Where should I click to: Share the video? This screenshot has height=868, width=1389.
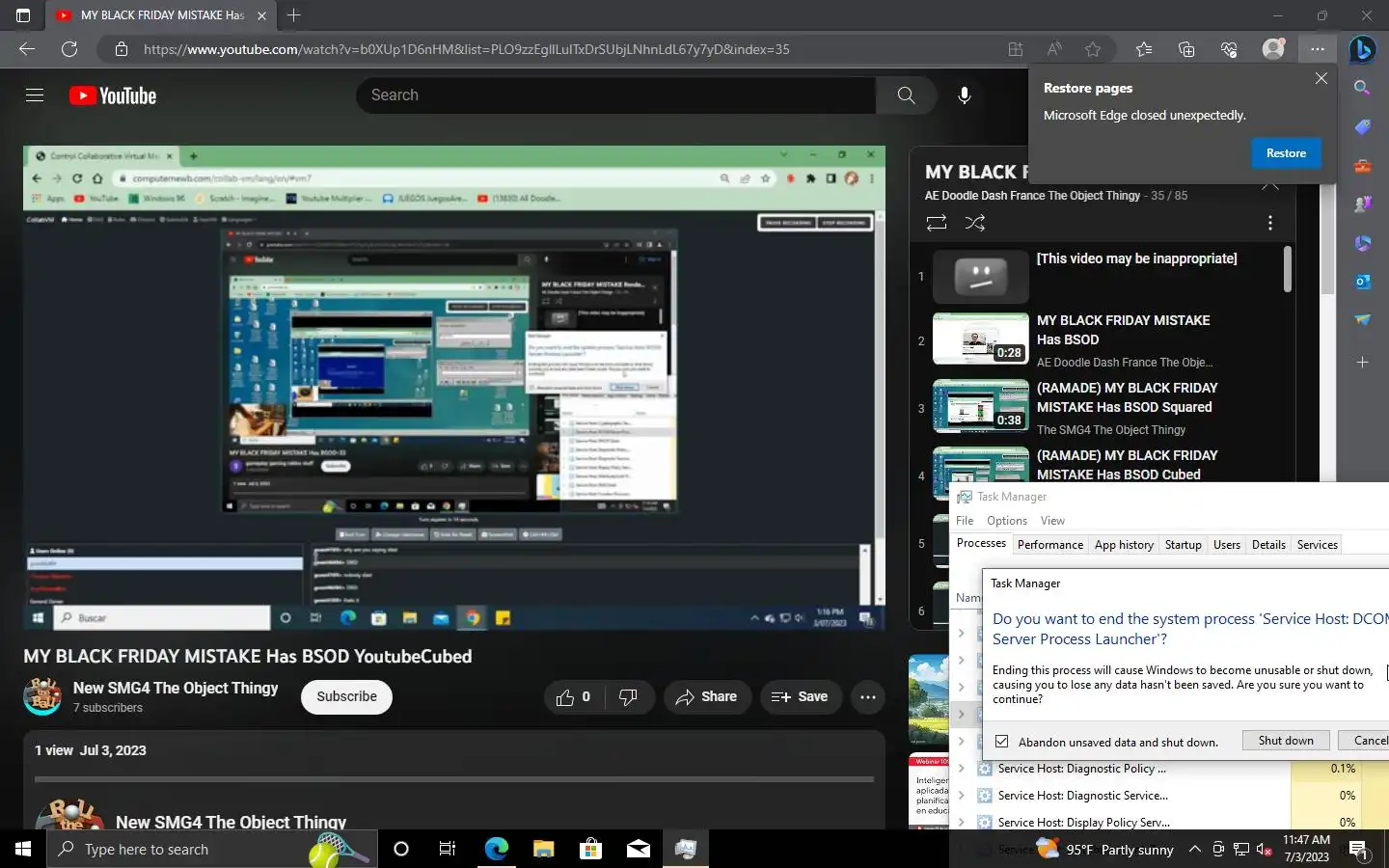click(x=707, y=696)
